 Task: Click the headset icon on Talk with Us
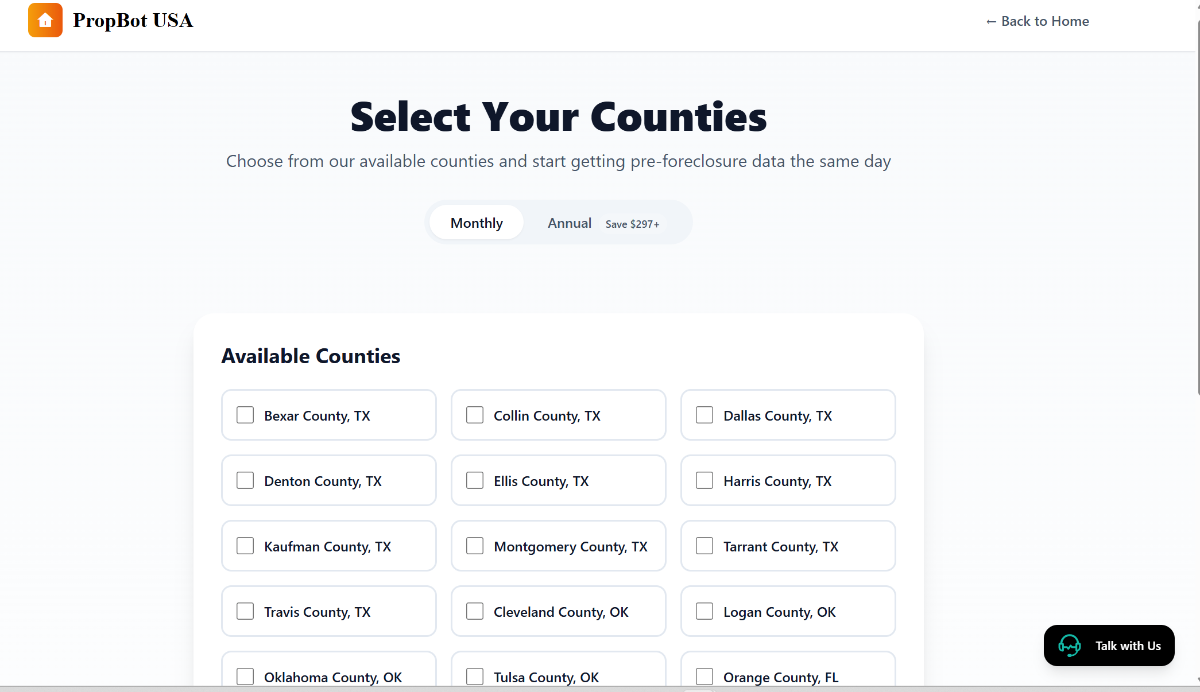coord(1069,645)
